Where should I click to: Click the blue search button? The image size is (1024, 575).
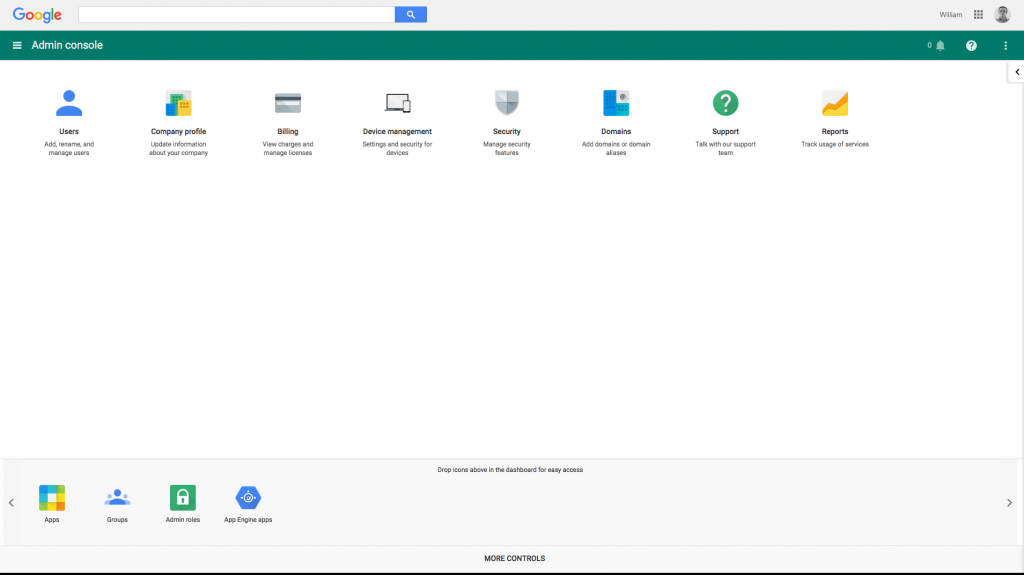411,14
